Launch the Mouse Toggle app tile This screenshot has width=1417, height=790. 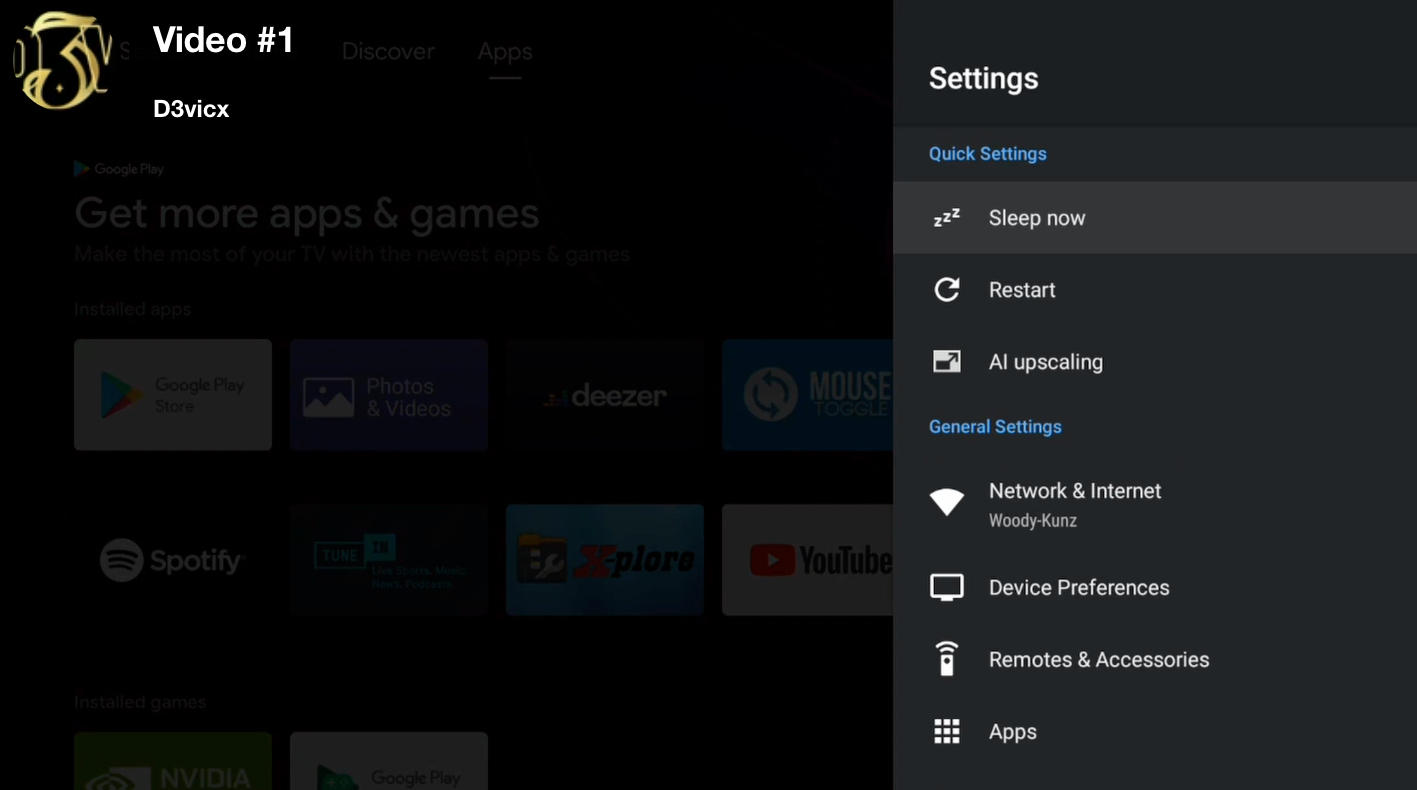(x=807, y=395)
